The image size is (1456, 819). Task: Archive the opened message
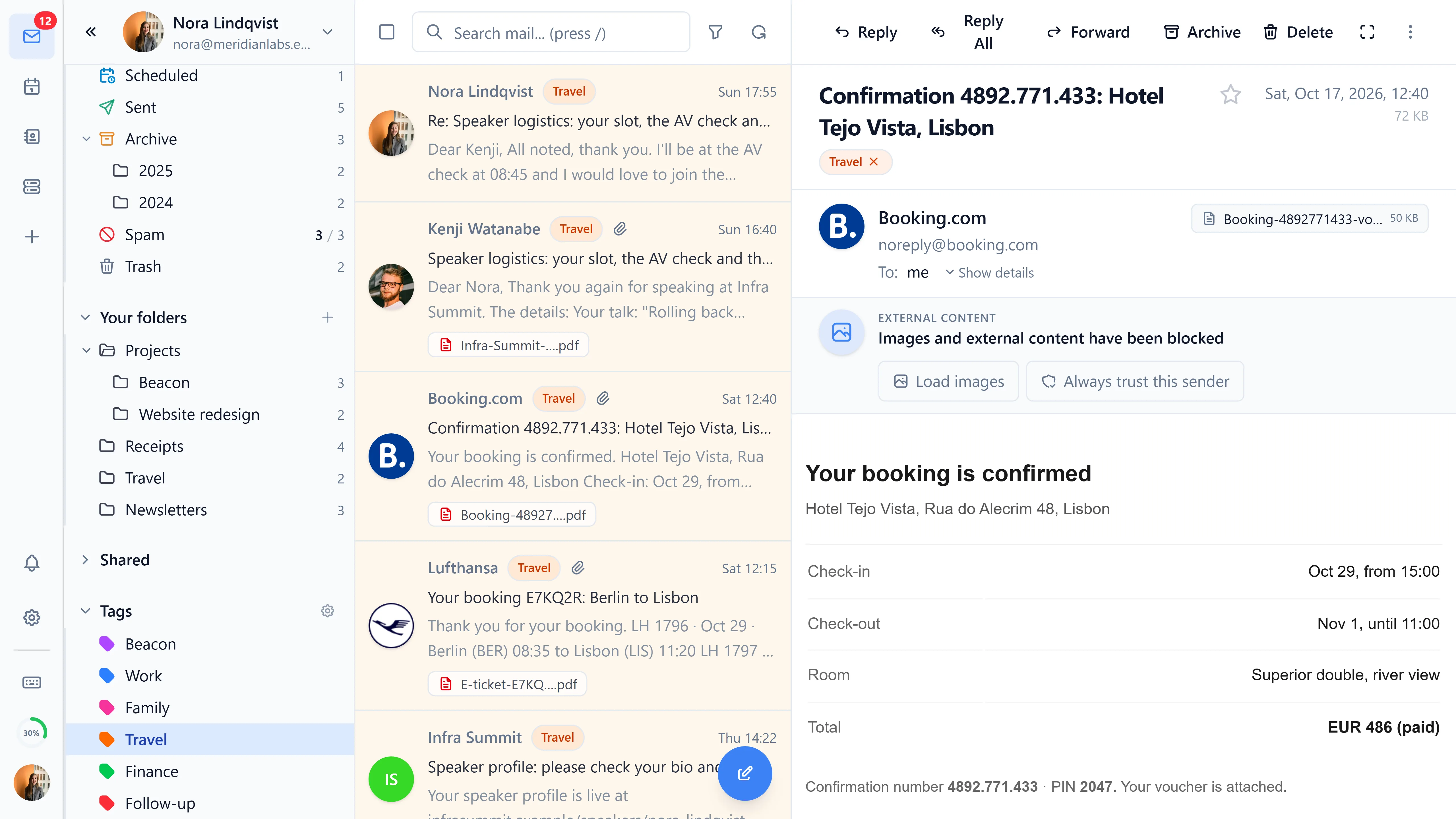pos(1202,32)
